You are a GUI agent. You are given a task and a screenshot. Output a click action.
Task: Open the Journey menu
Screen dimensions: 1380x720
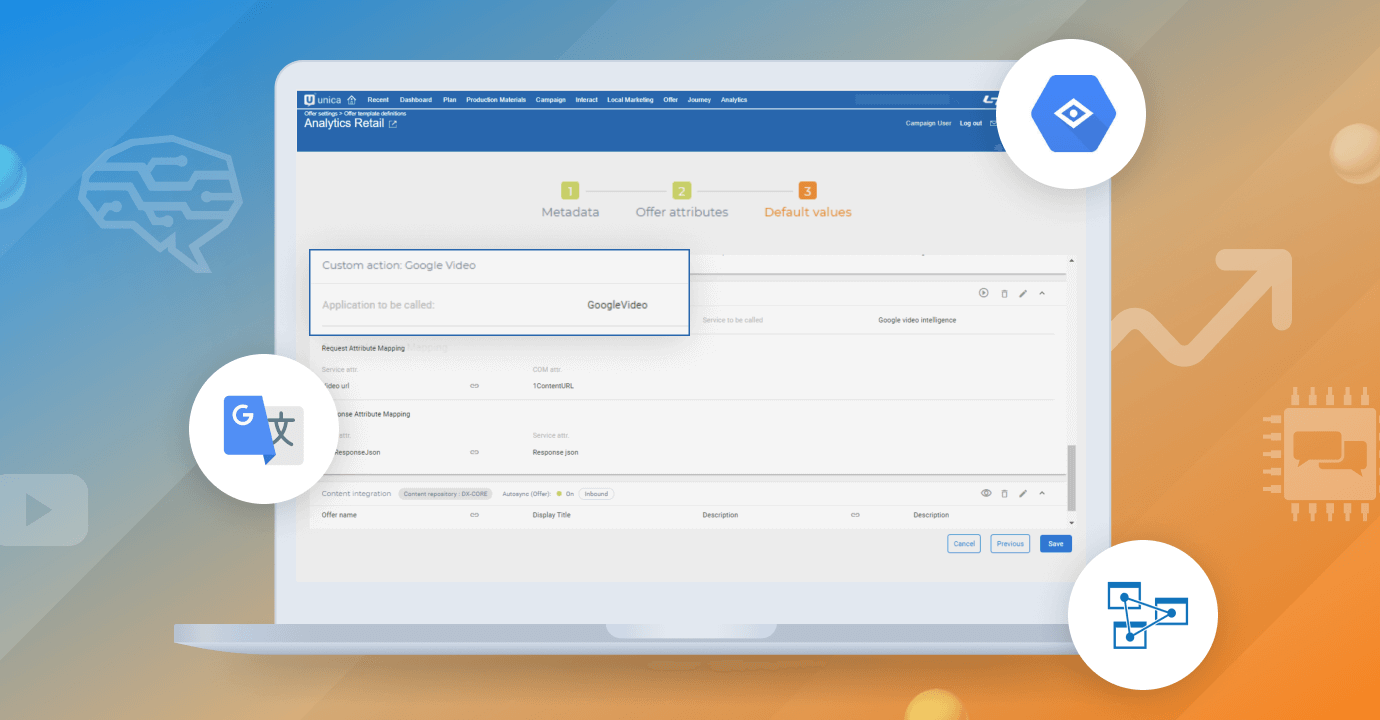click(x=699, y=100)
